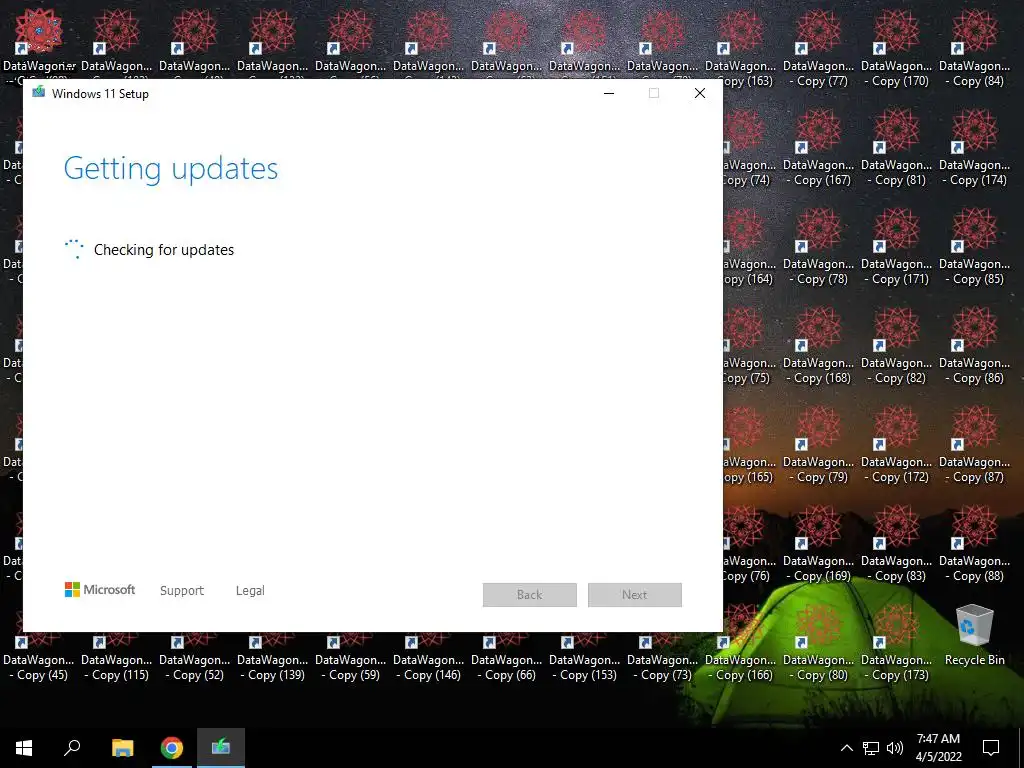Click DataWagon Copy (166) icon

pyautogui.click(x=741, y=643)
